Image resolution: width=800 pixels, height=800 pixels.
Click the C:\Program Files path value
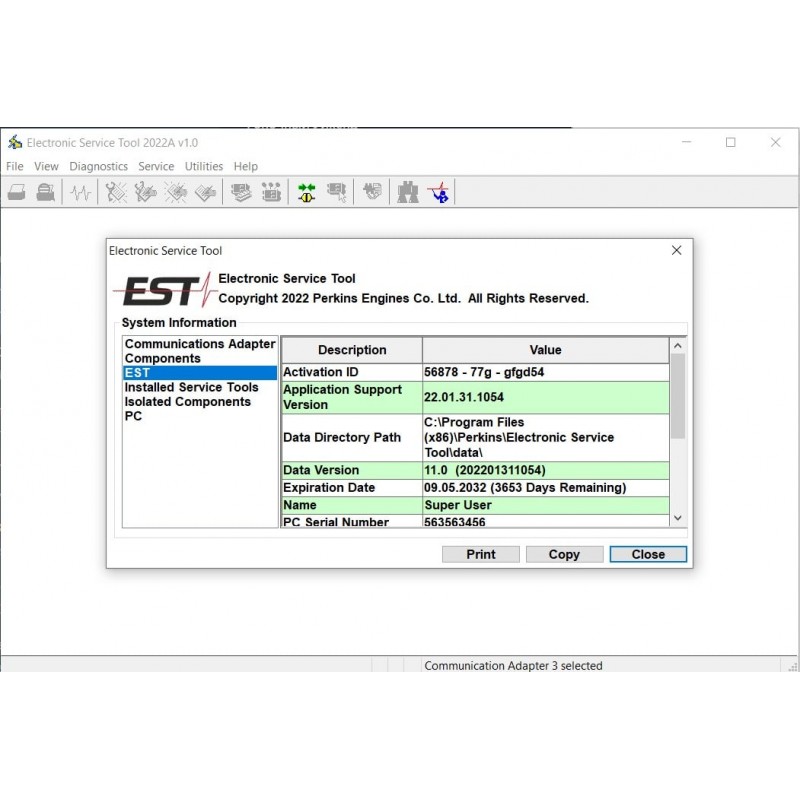pos(545,437)
